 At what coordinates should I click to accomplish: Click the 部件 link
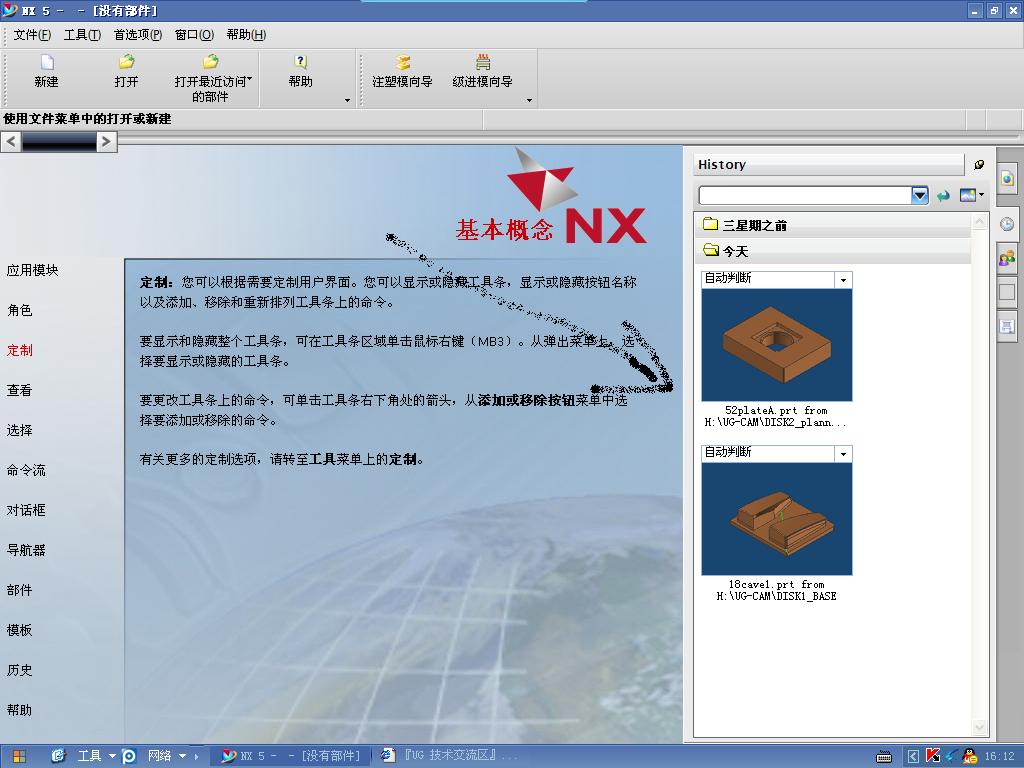(x=20, y=590)
